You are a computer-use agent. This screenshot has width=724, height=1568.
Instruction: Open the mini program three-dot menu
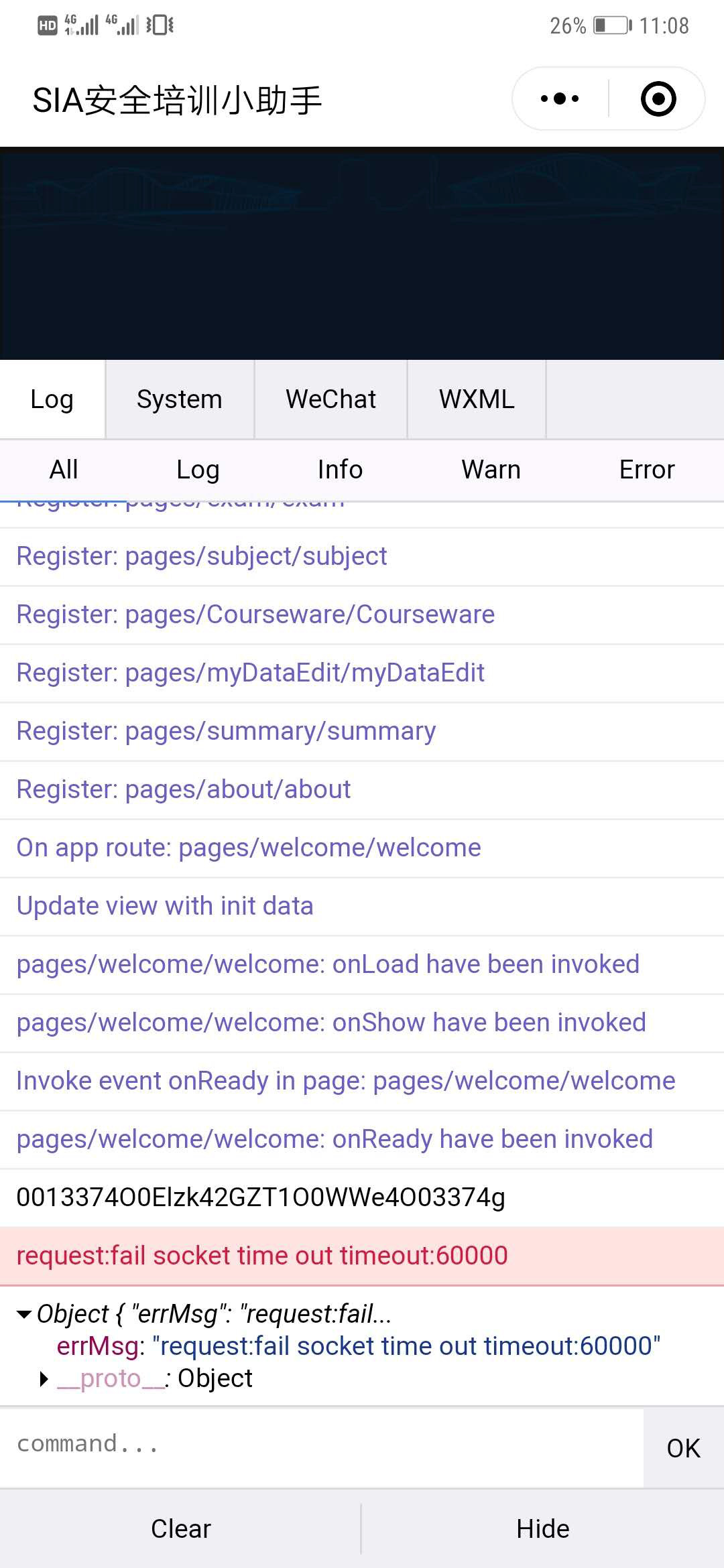pos(560,99)
